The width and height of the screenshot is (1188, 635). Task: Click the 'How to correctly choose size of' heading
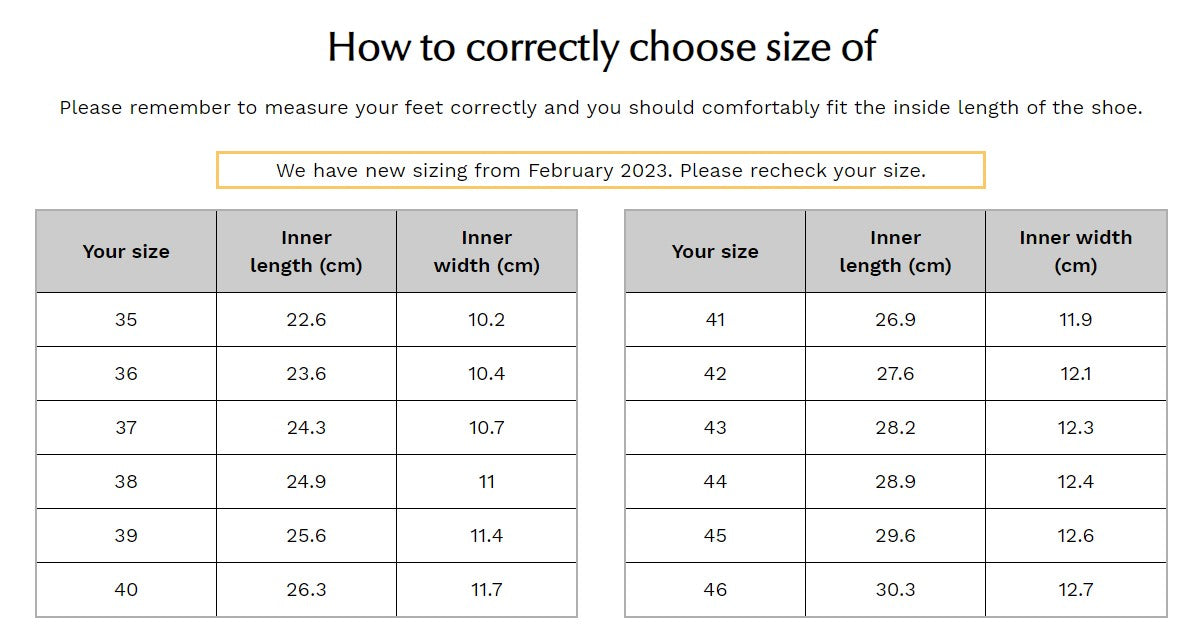coord(601,47)
